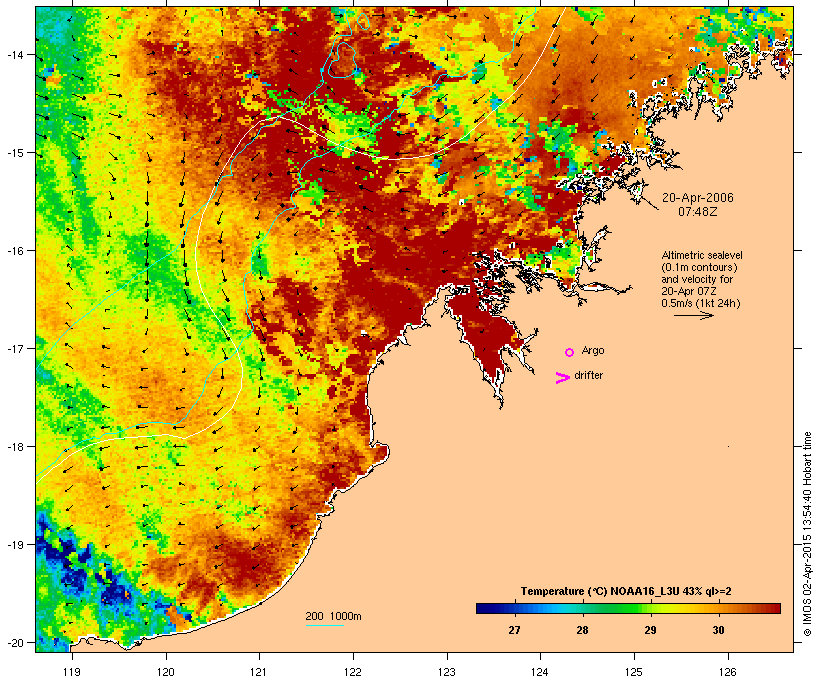Click the longitude label 122

pyautogui.click(x=353, y=672)
